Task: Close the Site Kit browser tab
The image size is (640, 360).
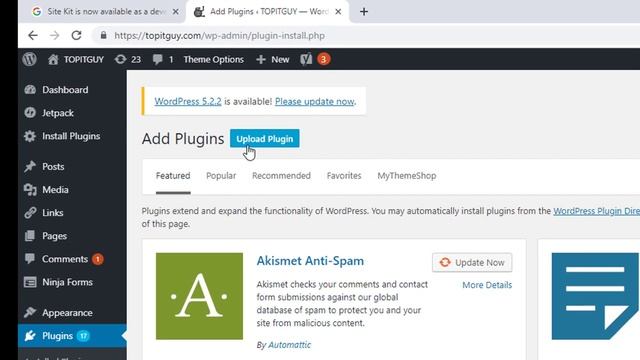Action: pos(176,12)
